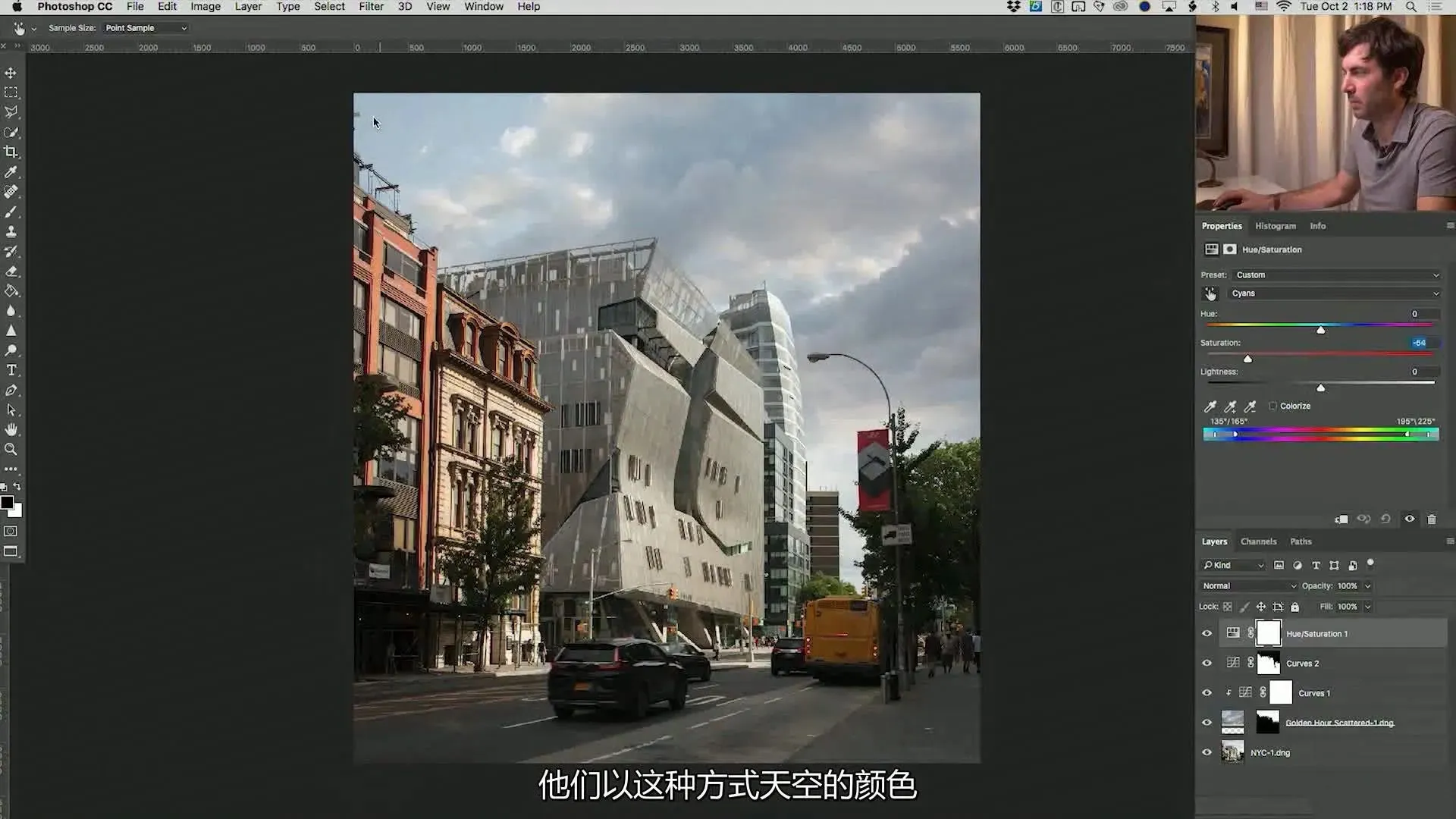1456x819 pixels.
Task: Select the Eraser tool
Action: point(11,271)
